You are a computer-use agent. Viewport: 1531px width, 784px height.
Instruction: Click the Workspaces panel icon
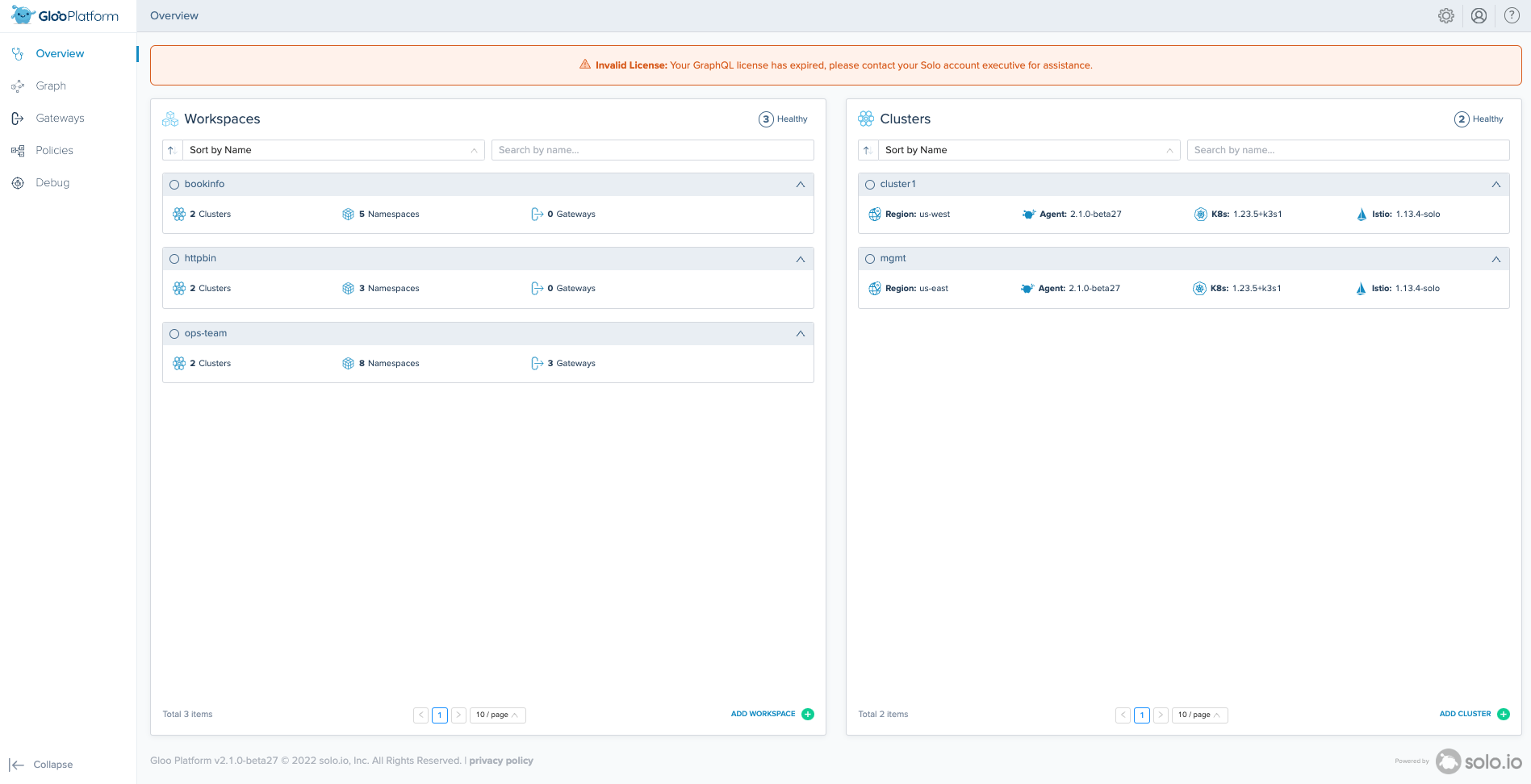[170, 119]
